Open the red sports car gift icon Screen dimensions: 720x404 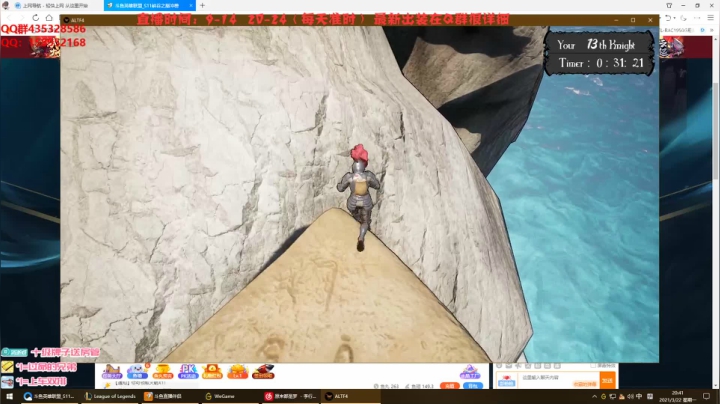coord(263,371)
